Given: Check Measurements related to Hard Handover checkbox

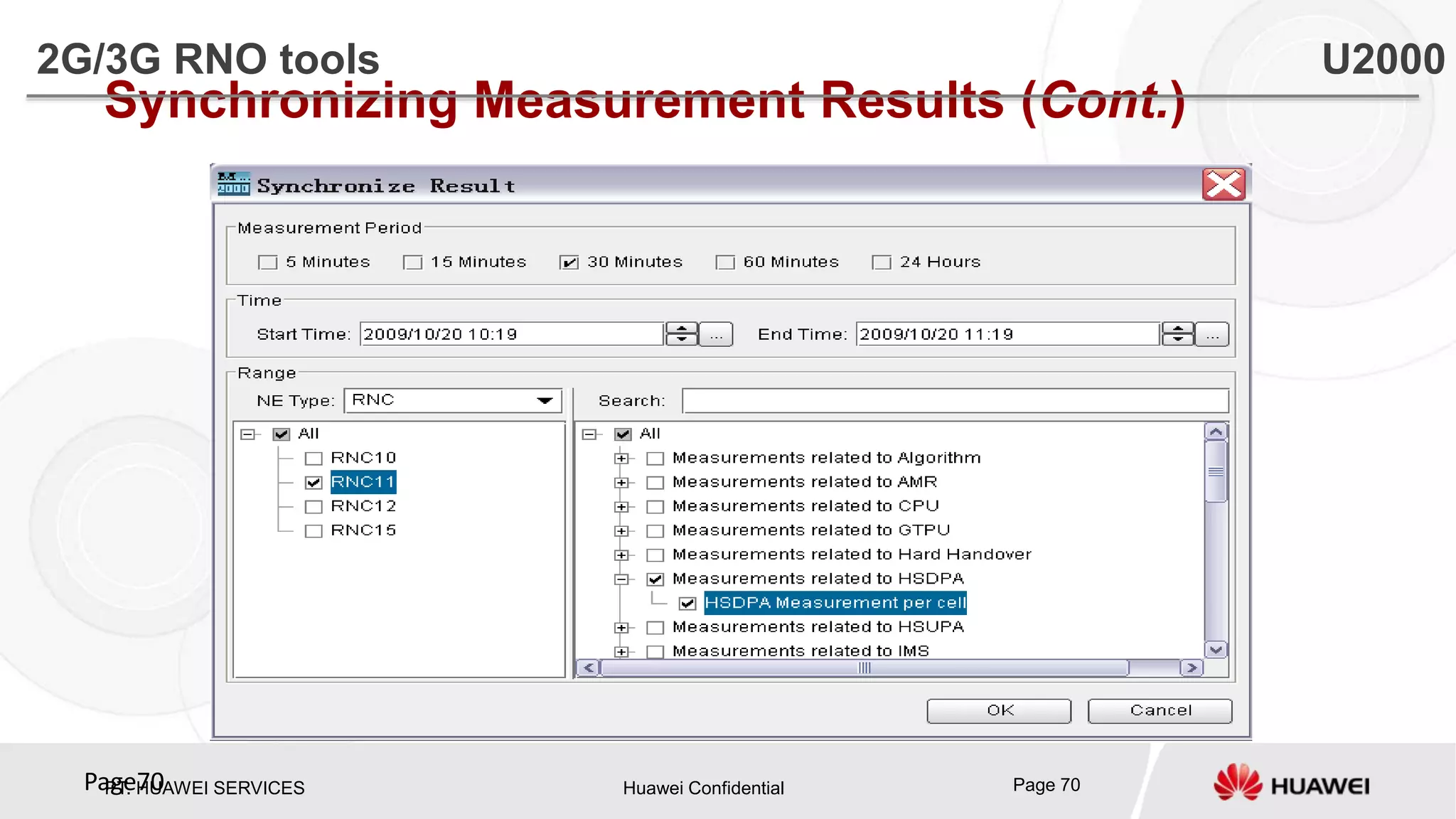Looking at the screenshot, I should tap(655, 555).
